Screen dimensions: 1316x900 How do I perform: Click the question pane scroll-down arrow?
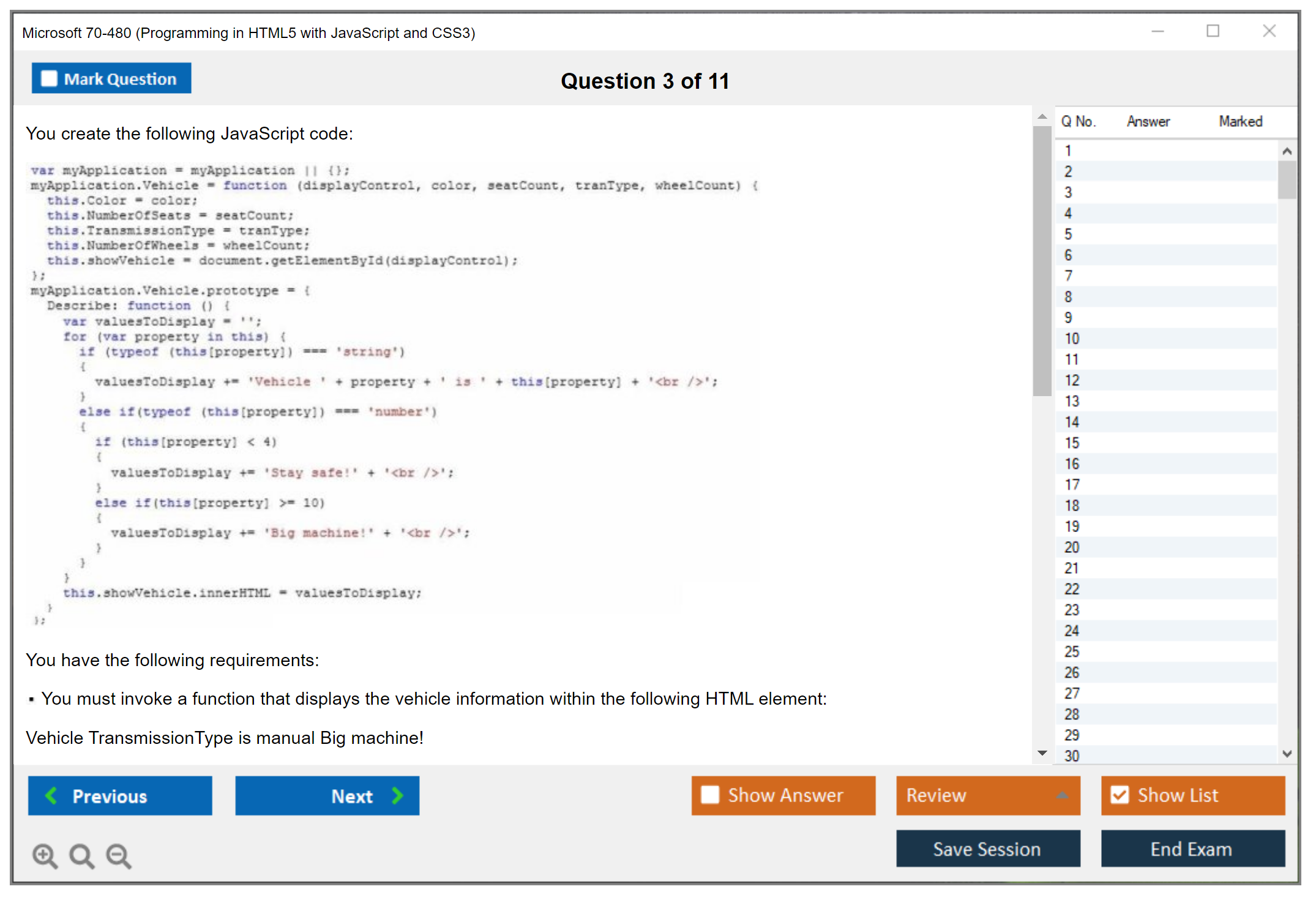(x=1042, y=752)
